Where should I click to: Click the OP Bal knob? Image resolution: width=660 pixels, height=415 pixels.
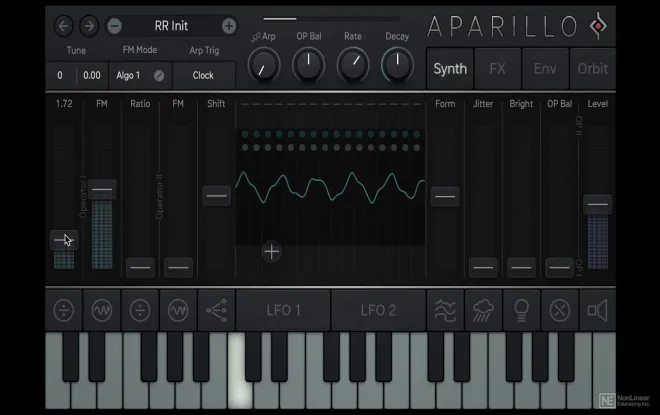309,65
